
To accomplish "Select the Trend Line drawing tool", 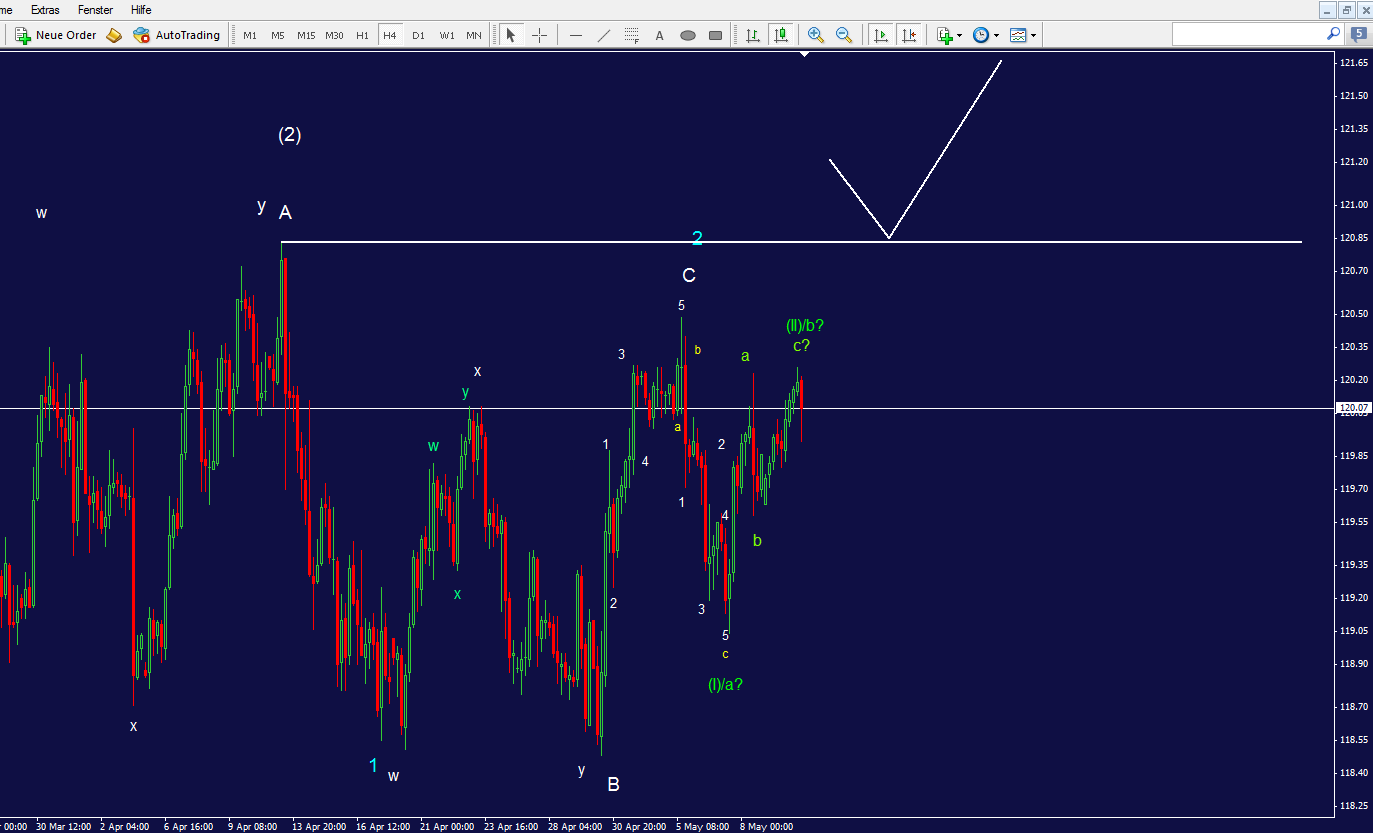I will (604, 35).
